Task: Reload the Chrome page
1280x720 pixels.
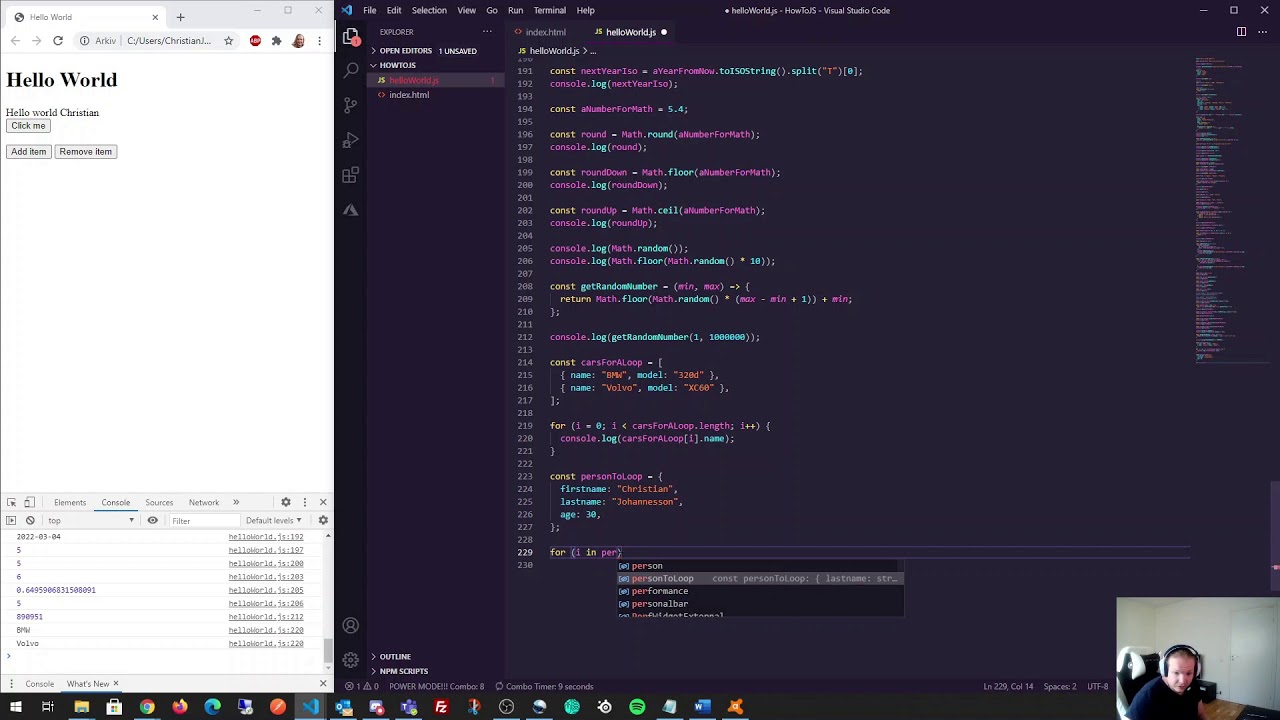Action: (58, 41)
